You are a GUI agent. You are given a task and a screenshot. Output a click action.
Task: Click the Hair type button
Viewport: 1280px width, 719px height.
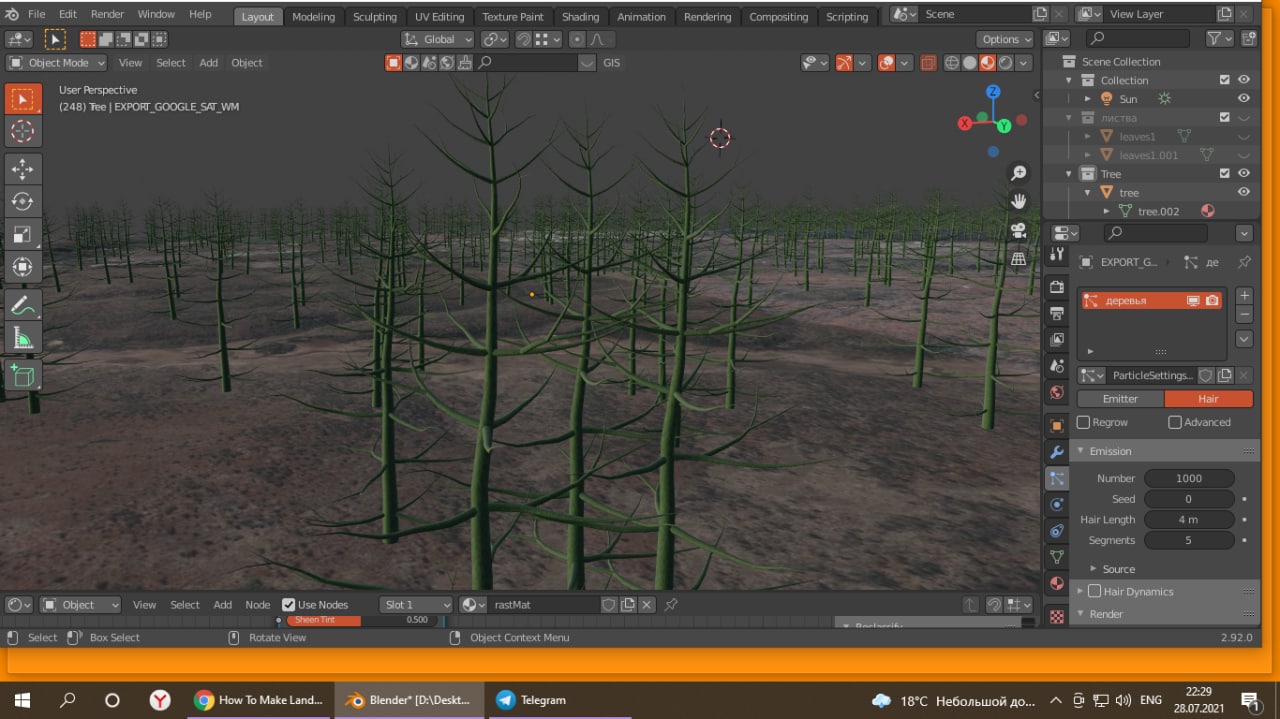(1208, 398)
